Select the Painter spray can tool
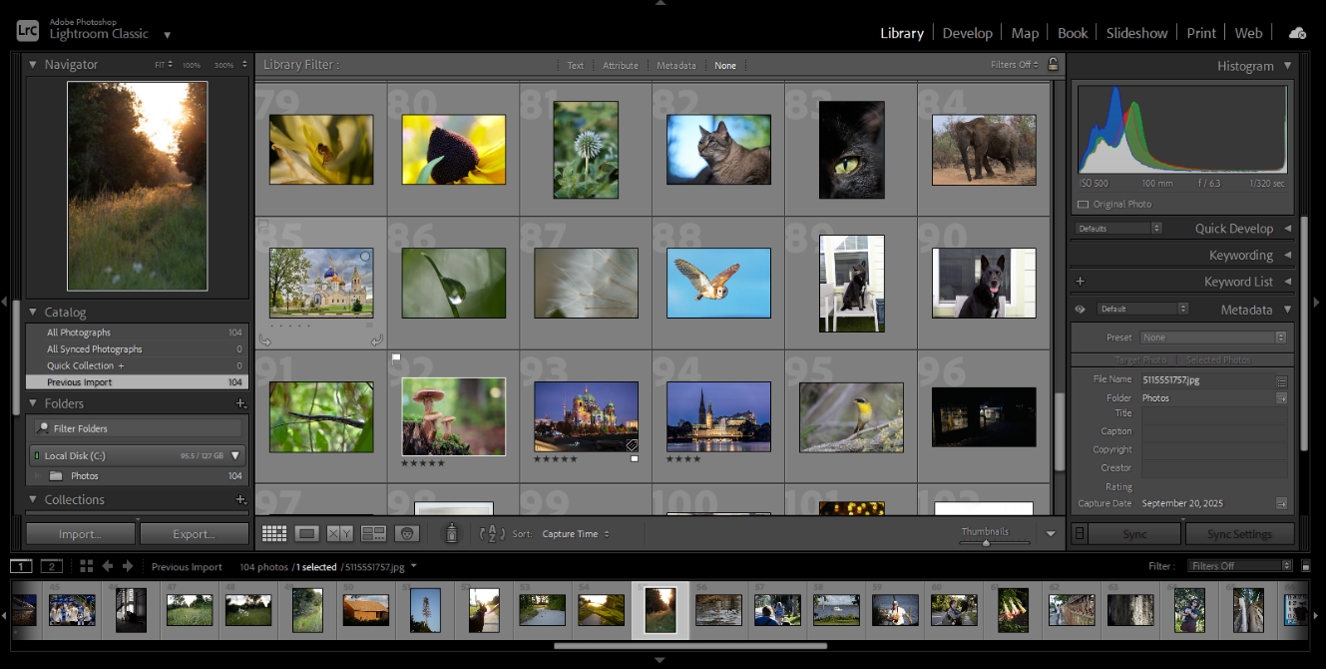This screenshot has width=1326, height=669. (x=451, y=534)
